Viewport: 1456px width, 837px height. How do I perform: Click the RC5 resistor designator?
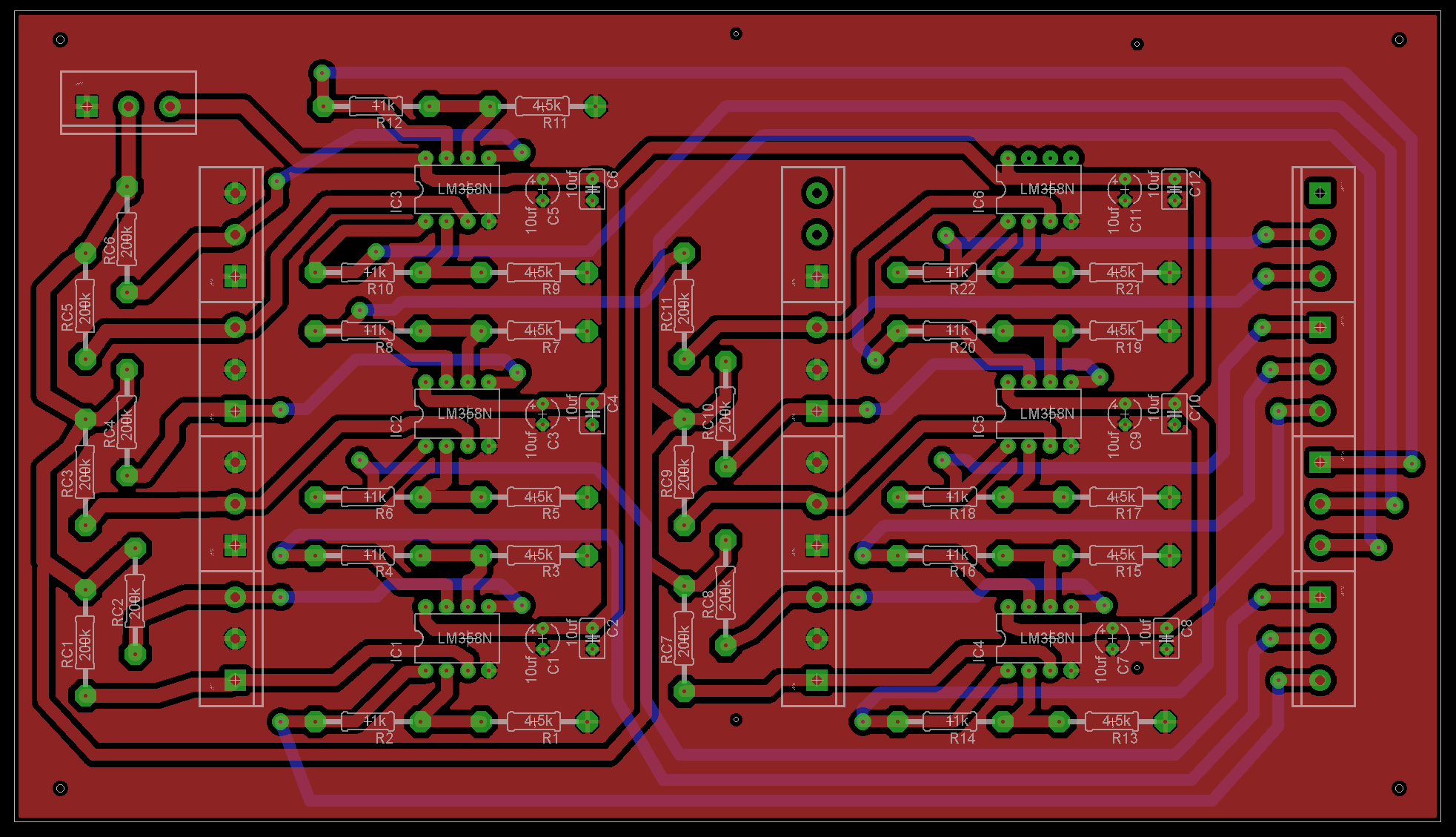tap(67, 317)
